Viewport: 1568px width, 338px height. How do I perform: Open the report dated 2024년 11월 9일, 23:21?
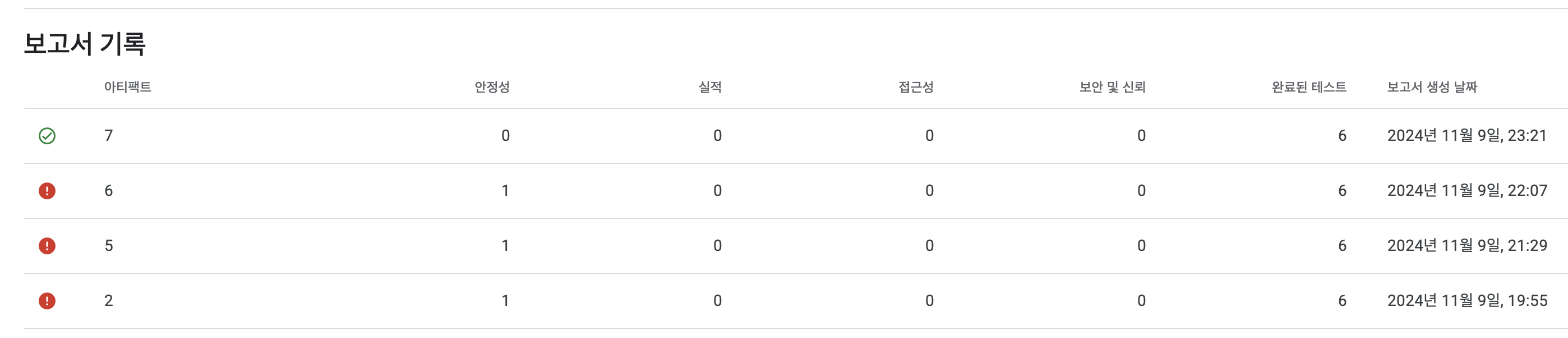click(x=1467, y=136)
